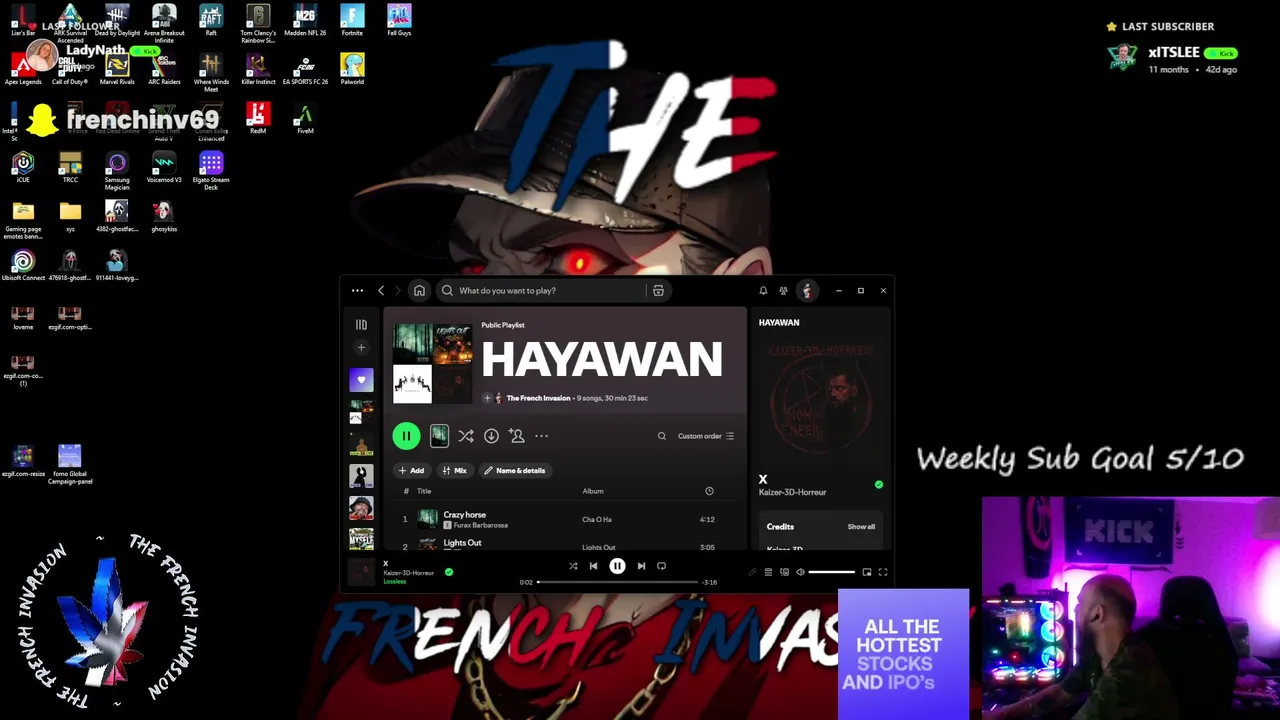1280x720 pixels.
Task: Skip to previous track
Action: point(593,566)
